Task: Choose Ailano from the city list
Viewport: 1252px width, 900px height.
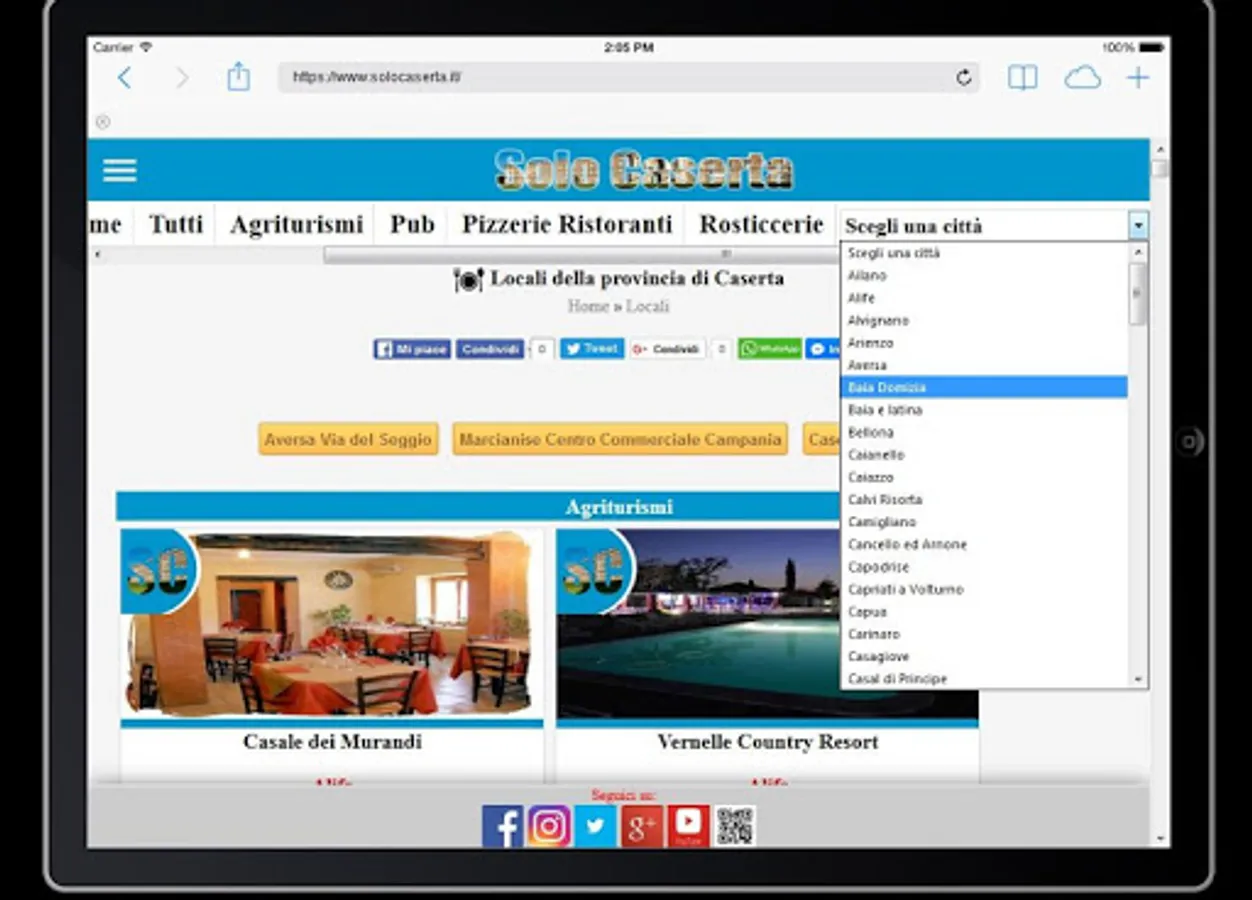Action: coord(984,276)
